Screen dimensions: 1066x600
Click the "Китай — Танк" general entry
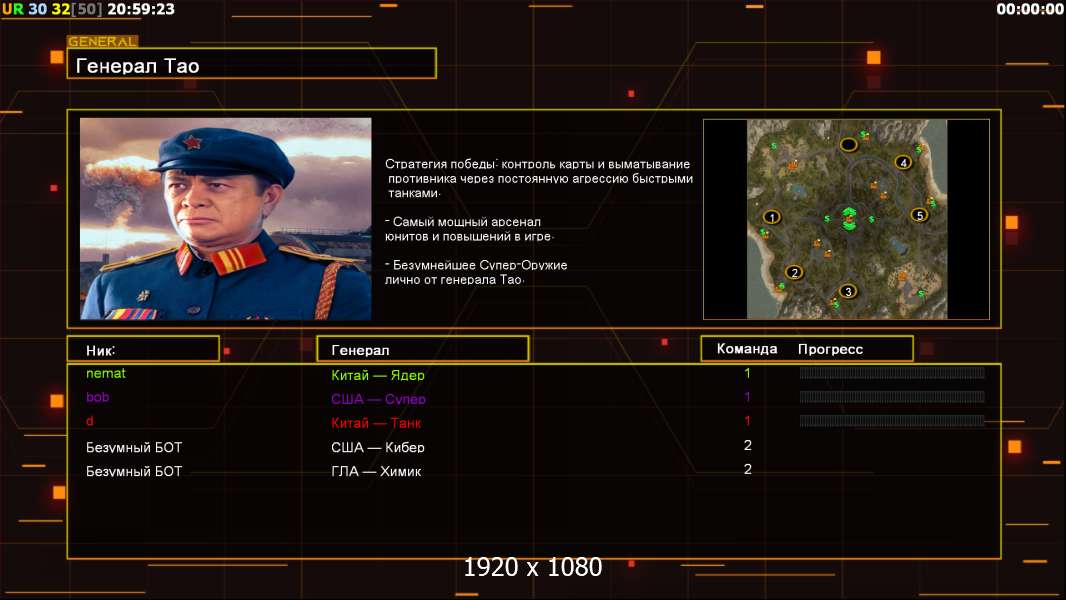pyautogui.click(x=376, y=423)
